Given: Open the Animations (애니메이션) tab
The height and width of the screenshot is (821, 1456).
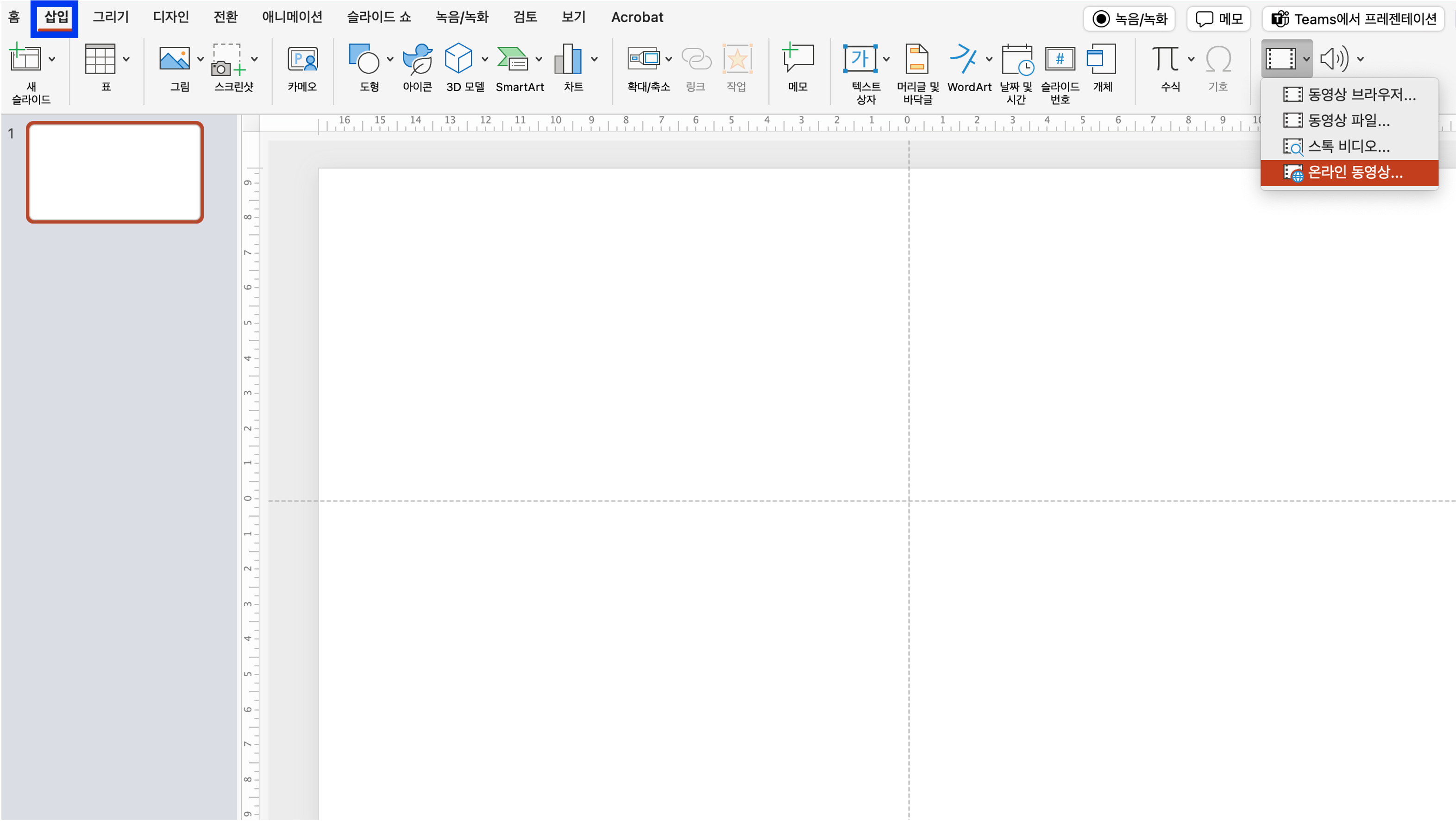Looking at the screenshot, I should point(292,18).
